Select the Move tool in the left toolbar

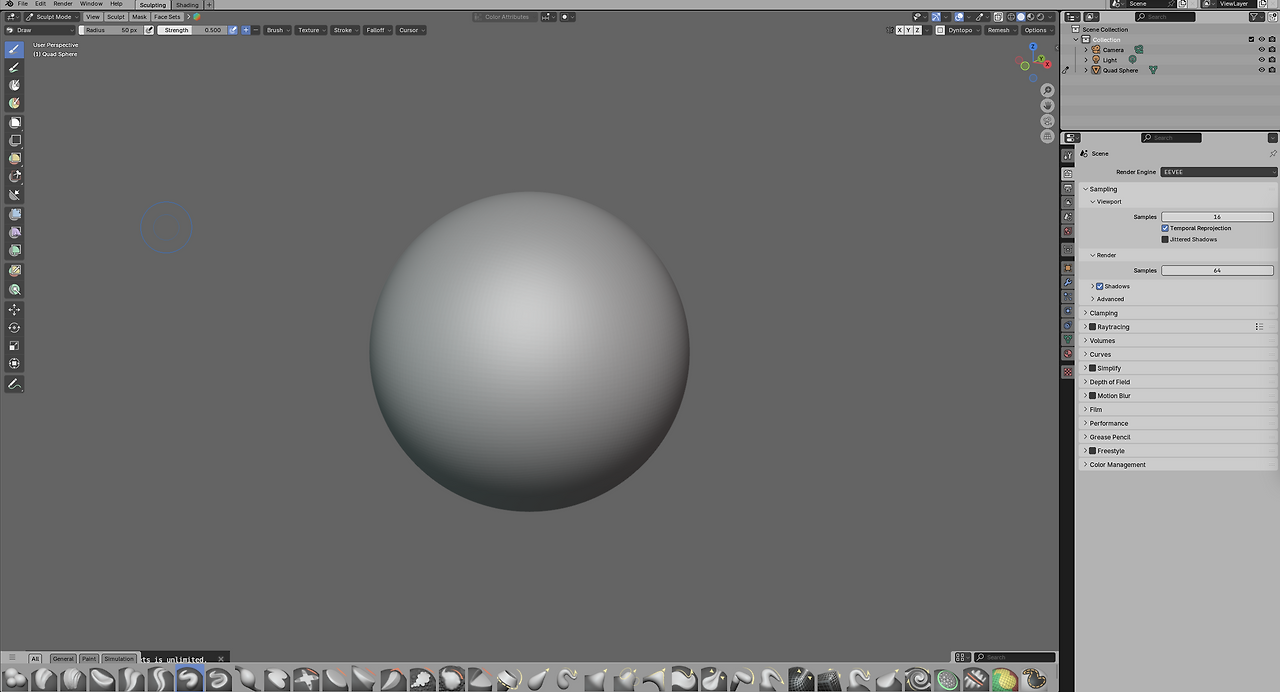tap(15, 310)
